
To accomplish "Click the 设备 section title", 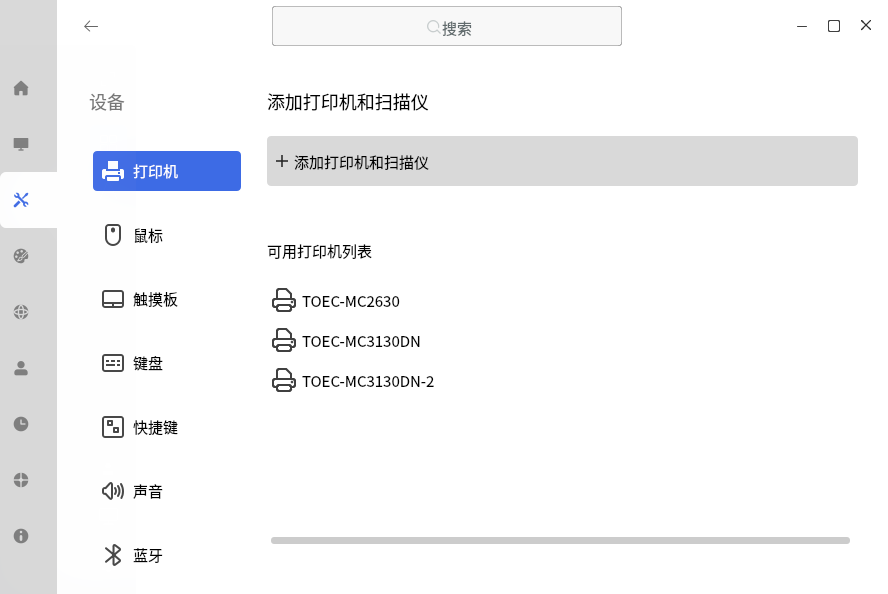I will [106, 102].
